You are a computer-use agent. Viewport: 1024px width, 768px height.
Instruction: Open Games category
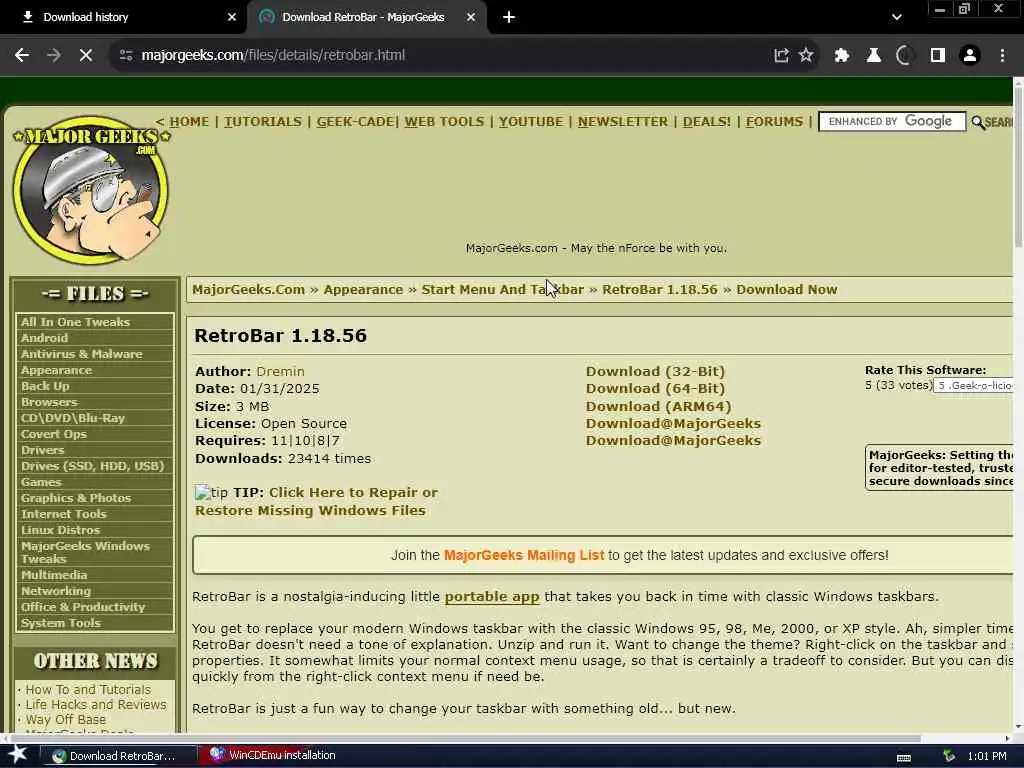[x=41, y=482]
